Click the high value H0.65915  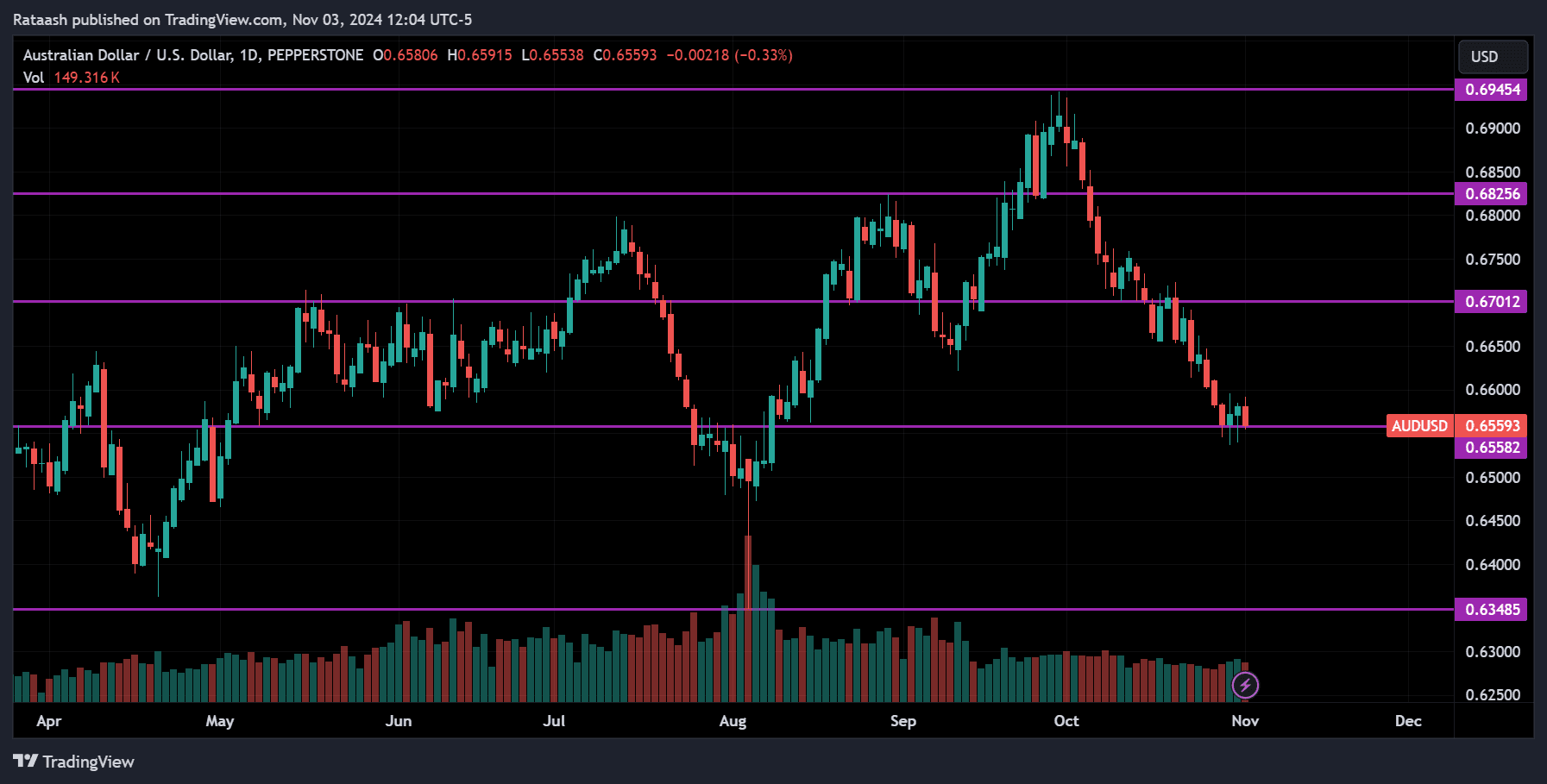(480, 55)
